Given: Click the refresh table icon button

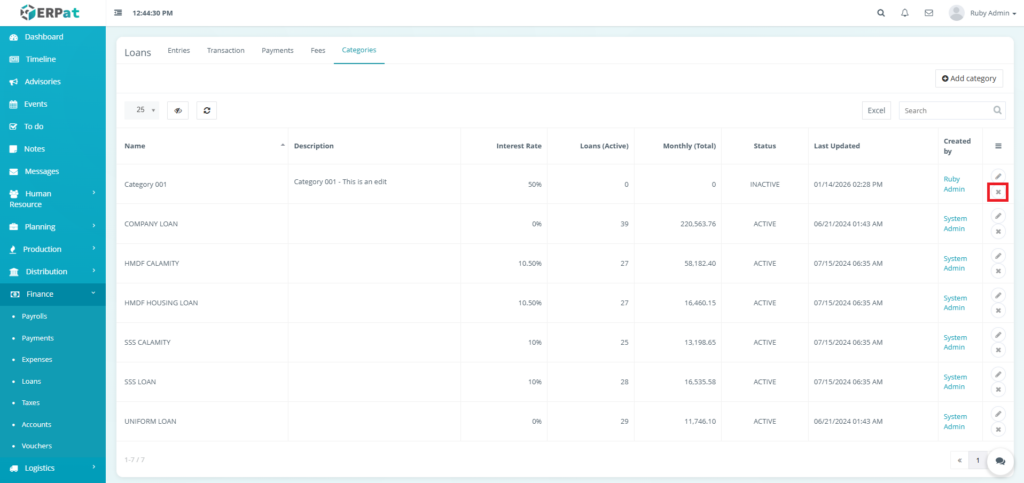Looking at the screenshot, I should click(206, 111).
